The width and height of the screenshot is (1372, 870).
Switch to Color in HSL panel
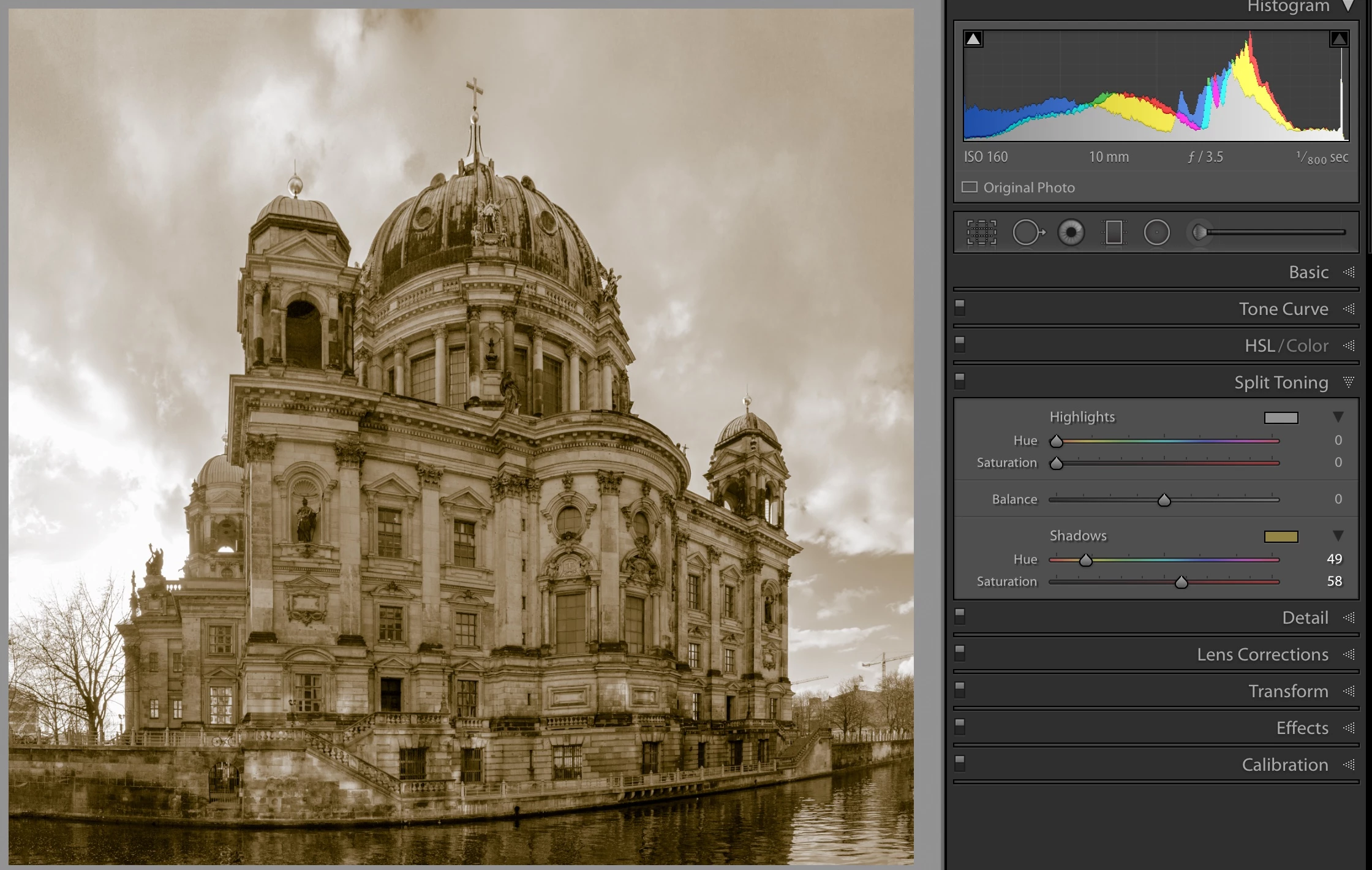pyautogui.click(x=1307, y=346)
